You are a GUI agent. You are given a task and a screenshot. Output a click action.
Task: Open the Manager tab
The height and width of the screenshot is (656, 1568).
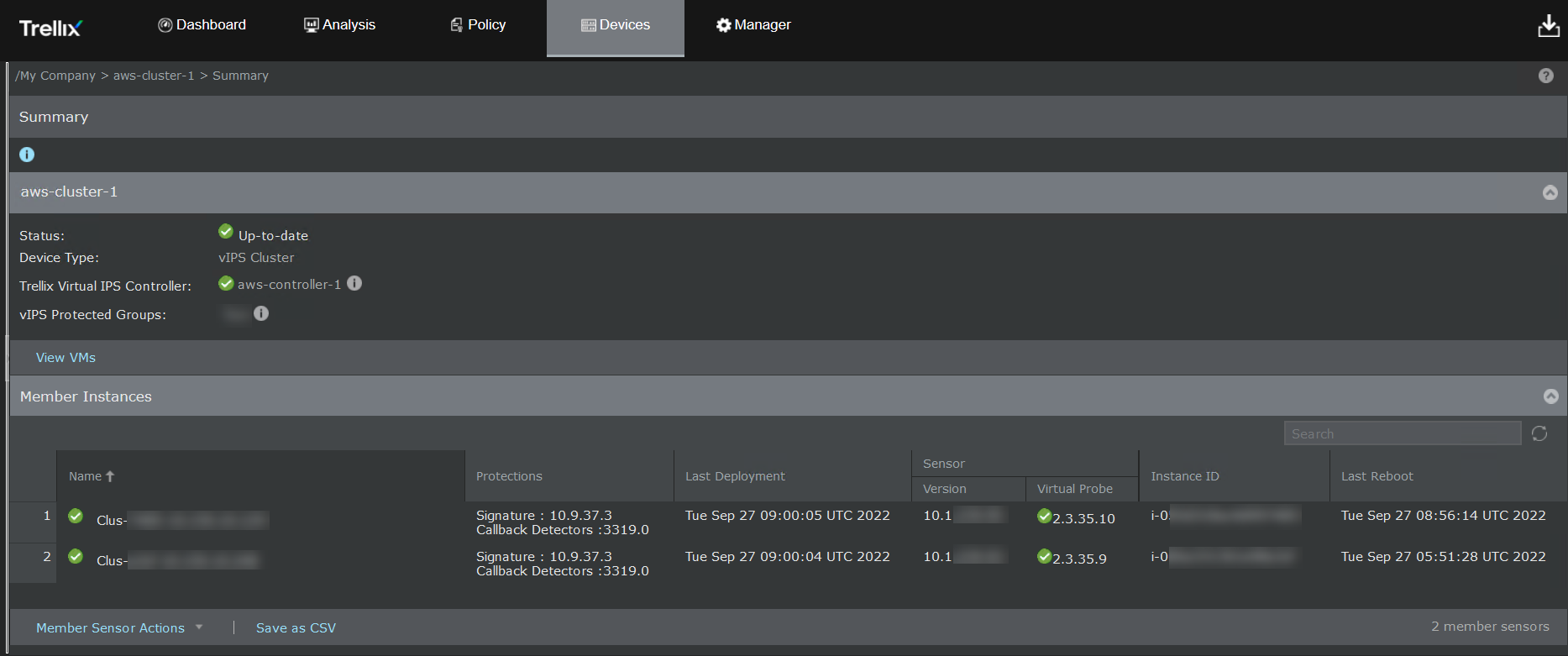753,25
